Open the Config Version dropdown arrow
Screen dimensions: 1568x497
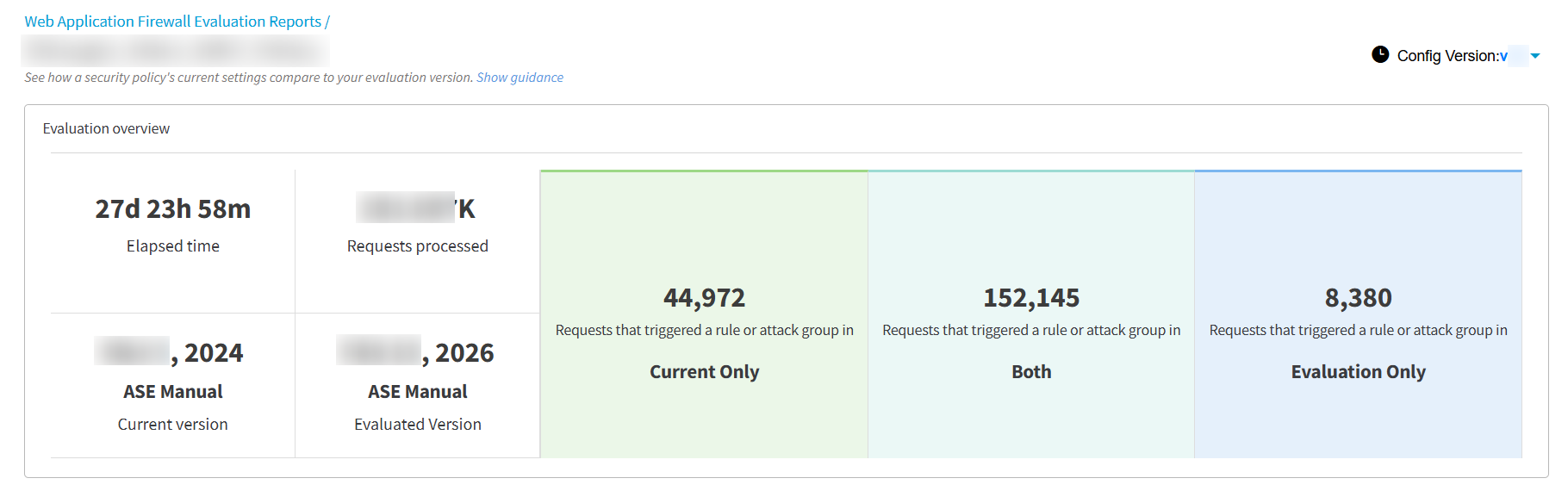pos(1534,56)
